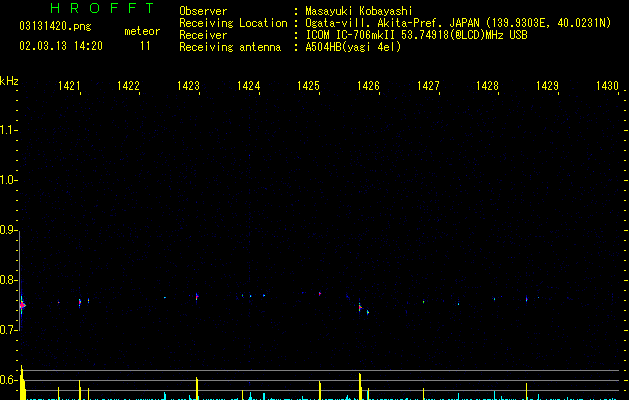This screenshot has height=400, width=629.
Task: Click the 0.7 kHz frequency label
Action: (8, 330)
